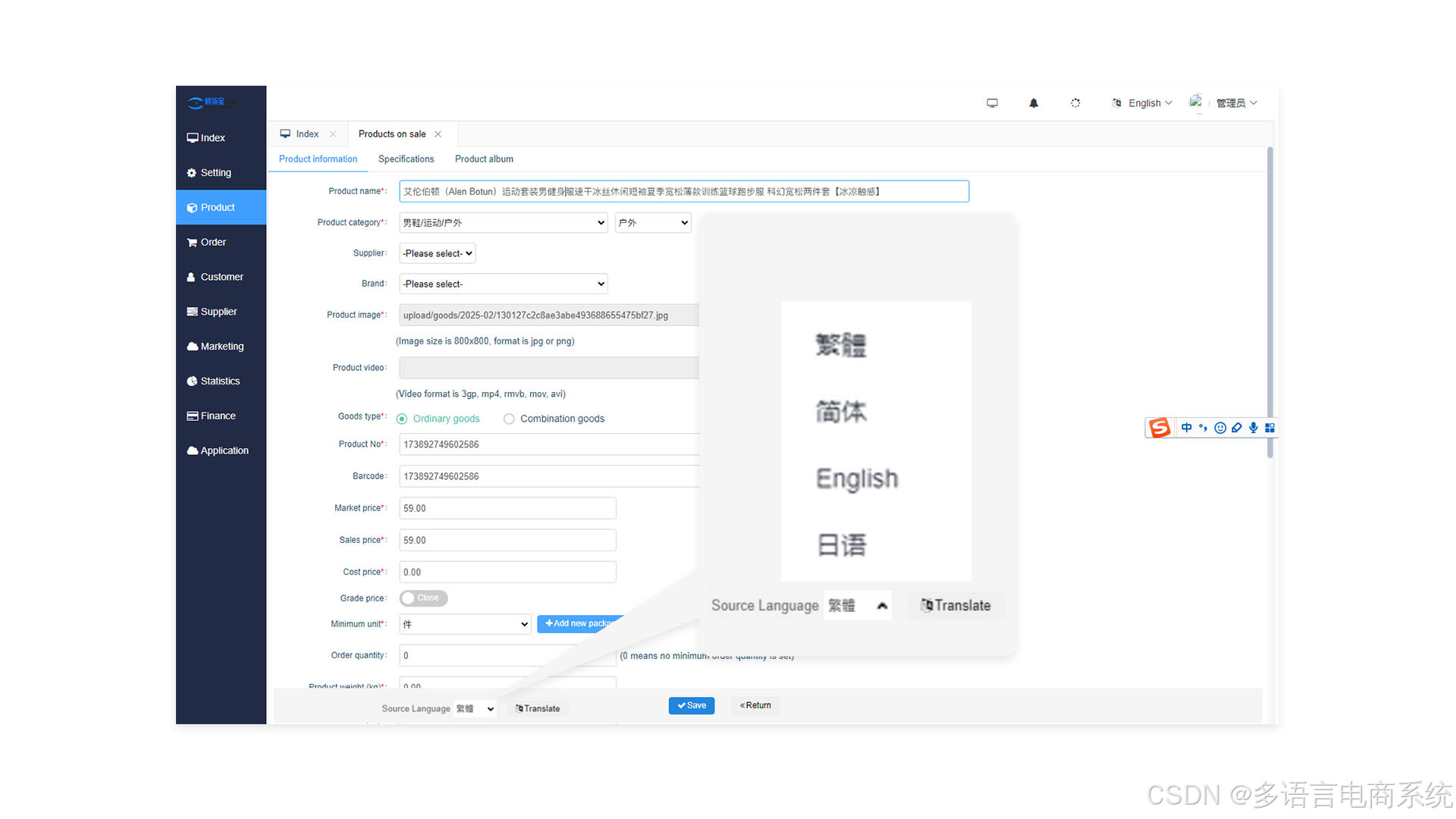Open the Marketing sidebar section
The width and height of the screenshot is (1456, 819).
tap(221, 346)
